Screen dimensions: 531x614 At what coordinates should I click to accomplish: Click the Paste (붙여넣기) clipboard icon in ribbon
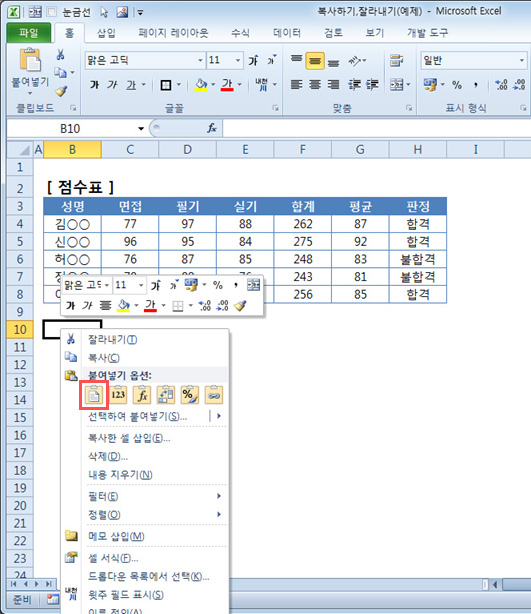click(30, 60)
